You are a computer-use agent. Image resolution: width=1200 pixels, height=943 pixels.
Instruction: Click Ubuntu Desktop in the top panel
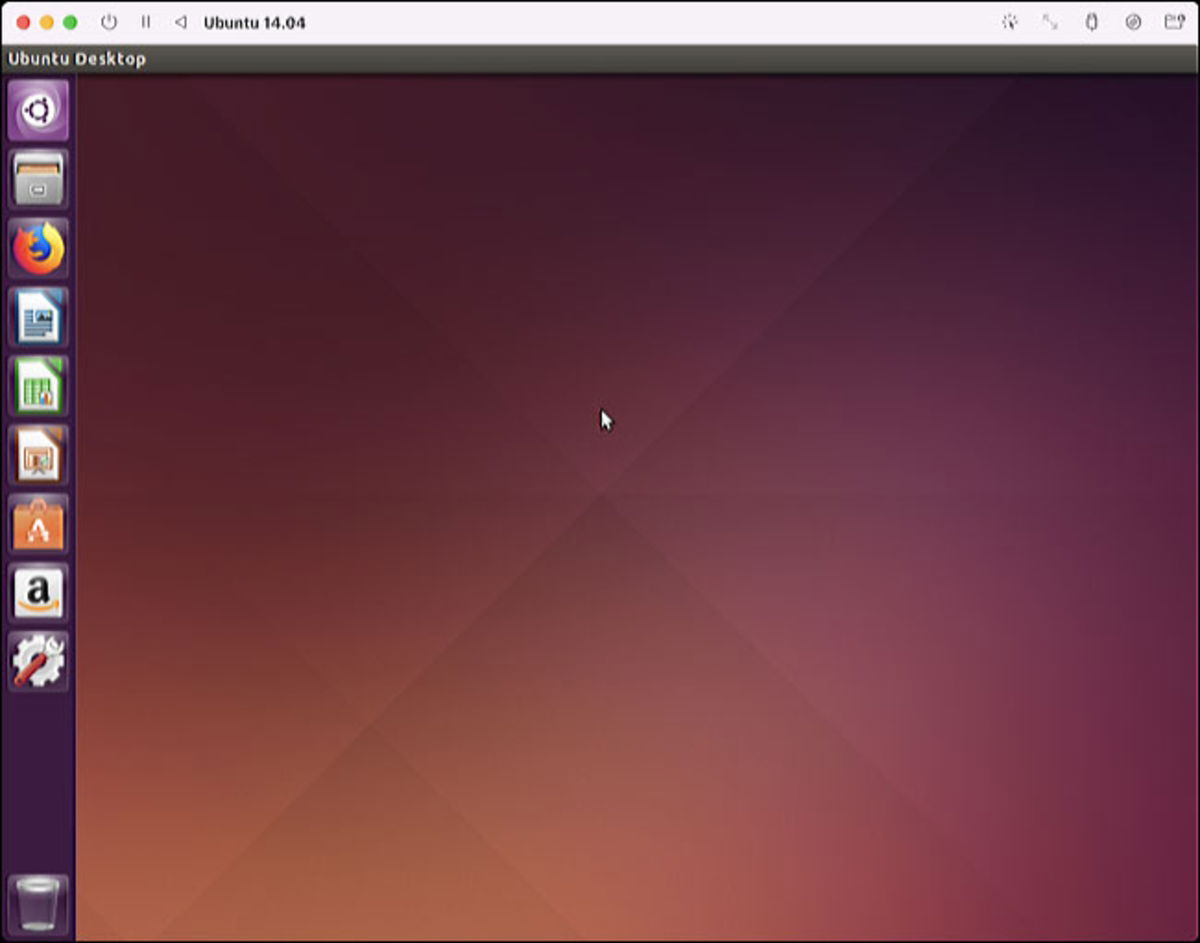click(76, 59)
